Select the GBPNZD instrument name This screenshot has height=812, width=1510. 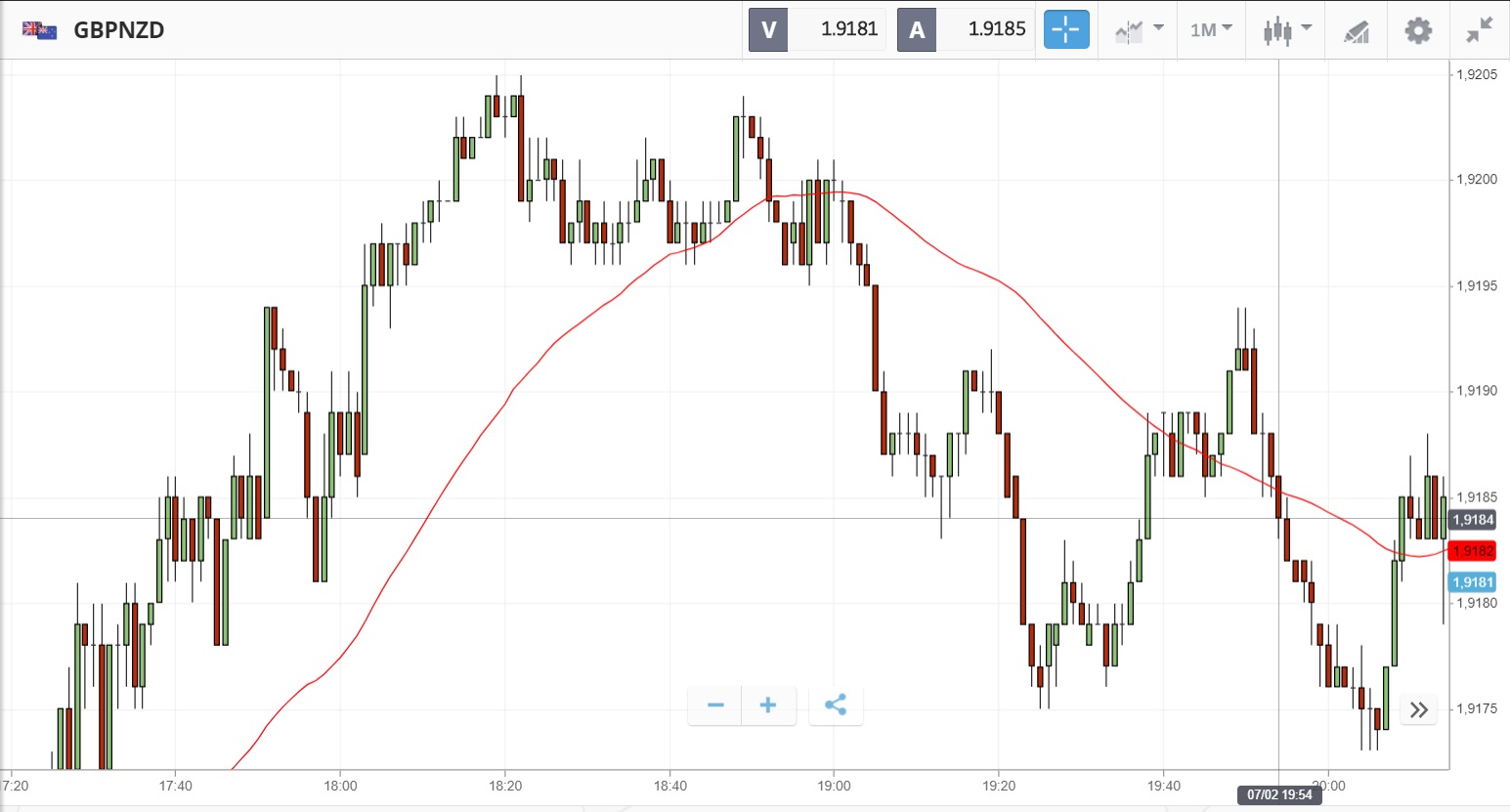(119, 30)
